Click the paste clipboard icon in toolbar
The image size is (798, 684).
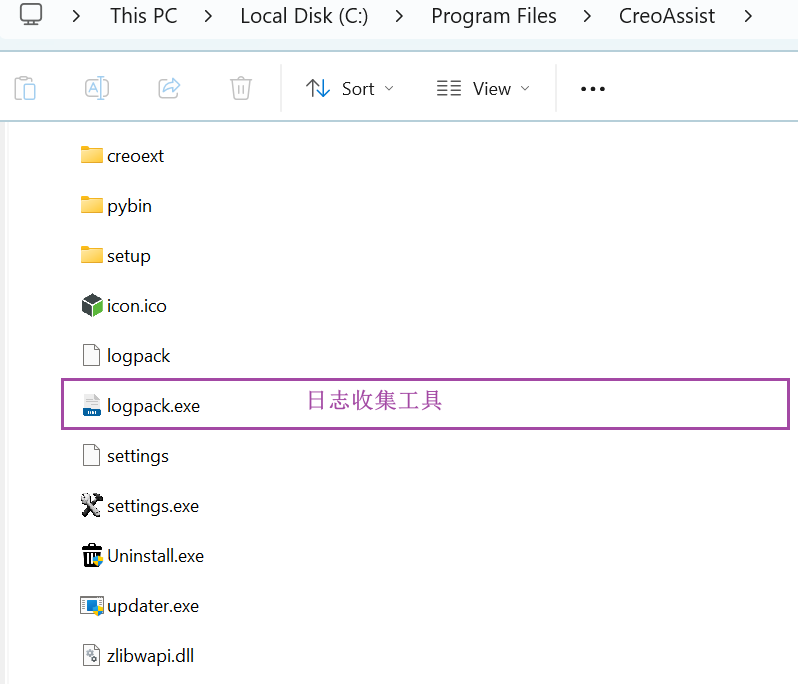(x=25, y=88)
